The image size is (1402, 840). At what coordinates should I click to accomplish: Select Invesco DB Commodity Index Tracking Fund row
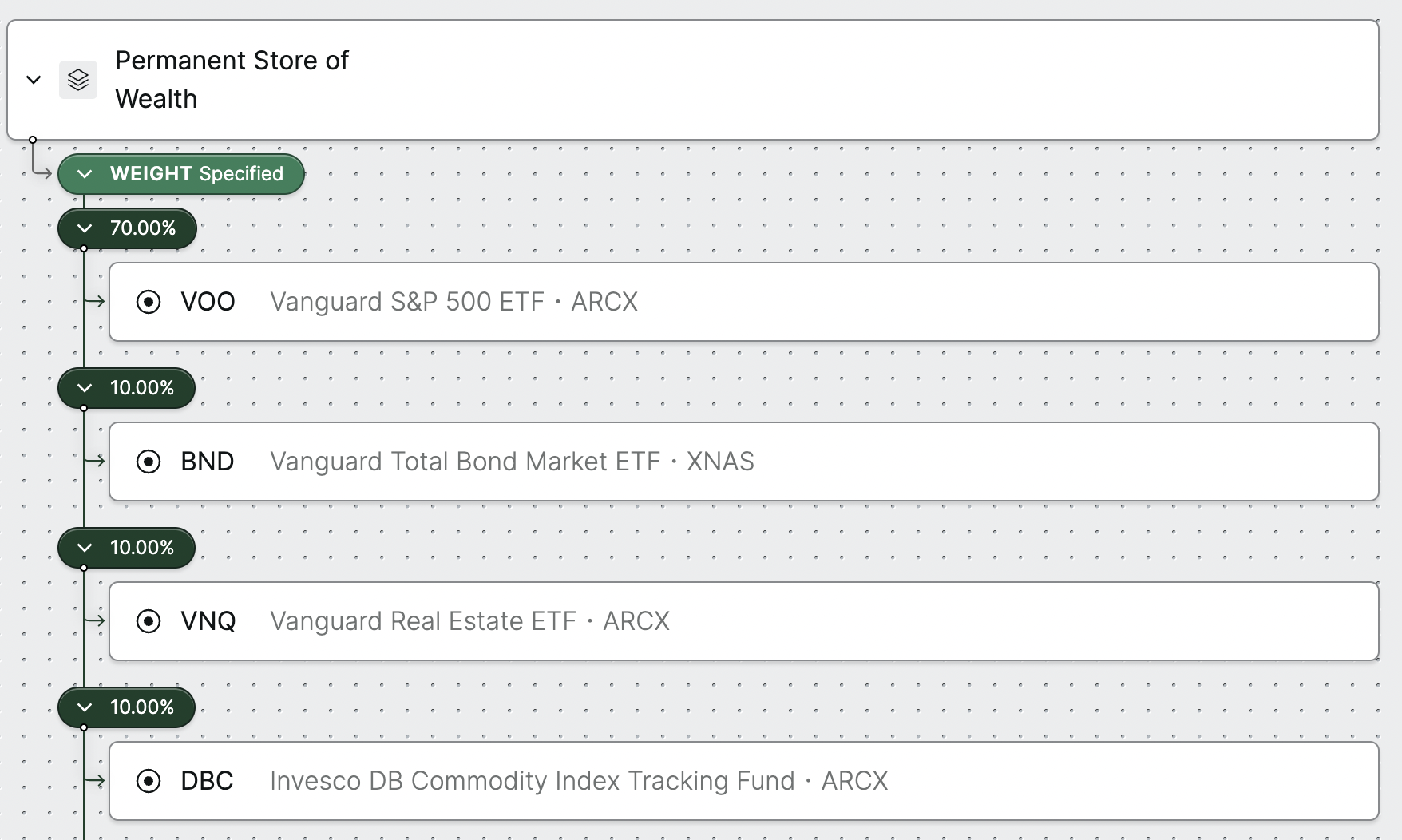click(x=744, y=781)
